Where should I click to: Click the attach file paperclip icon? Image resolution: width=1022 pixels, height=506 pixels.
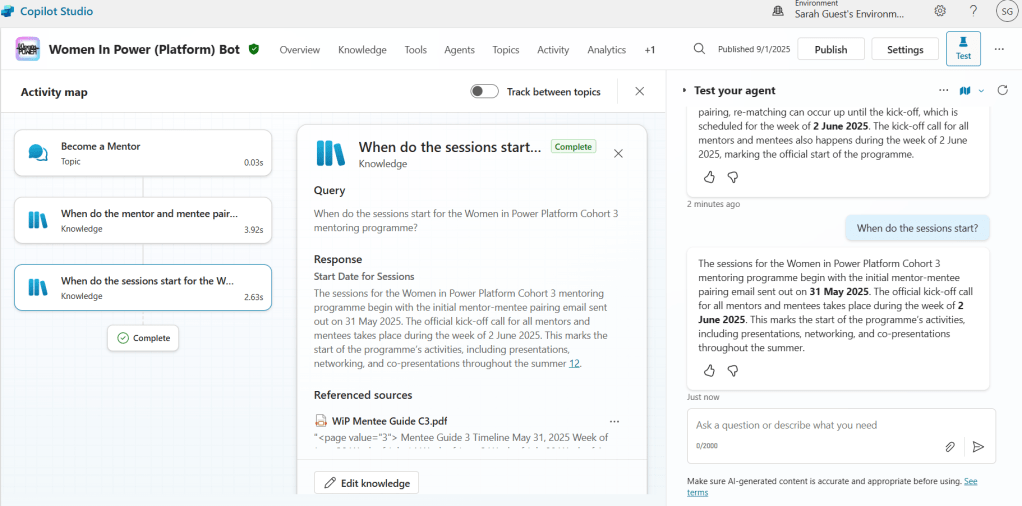[950, 447]
